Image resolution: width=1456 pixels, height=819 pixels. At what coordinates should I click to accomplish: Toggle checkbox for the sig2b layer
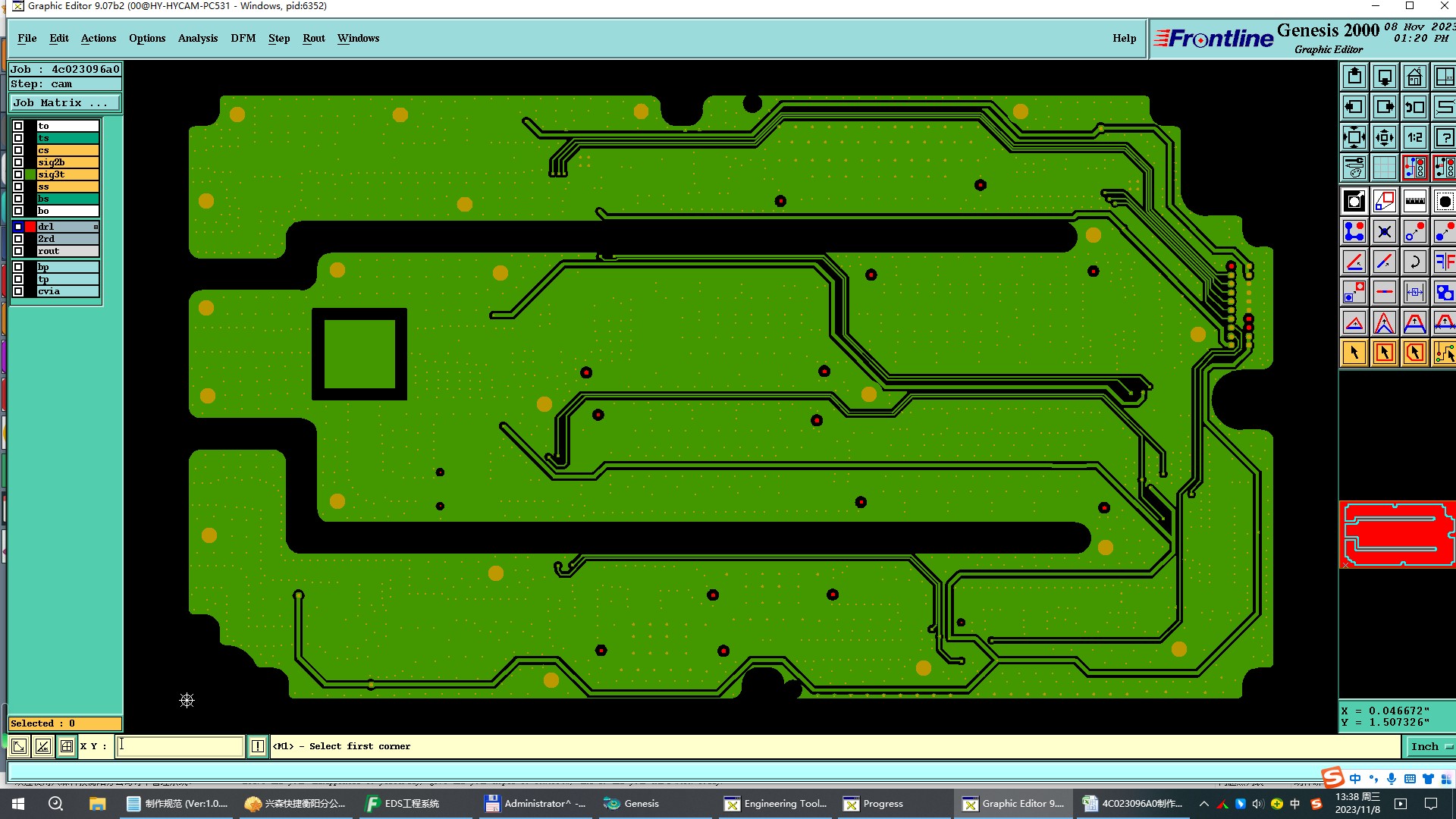[x=18, y=162]
